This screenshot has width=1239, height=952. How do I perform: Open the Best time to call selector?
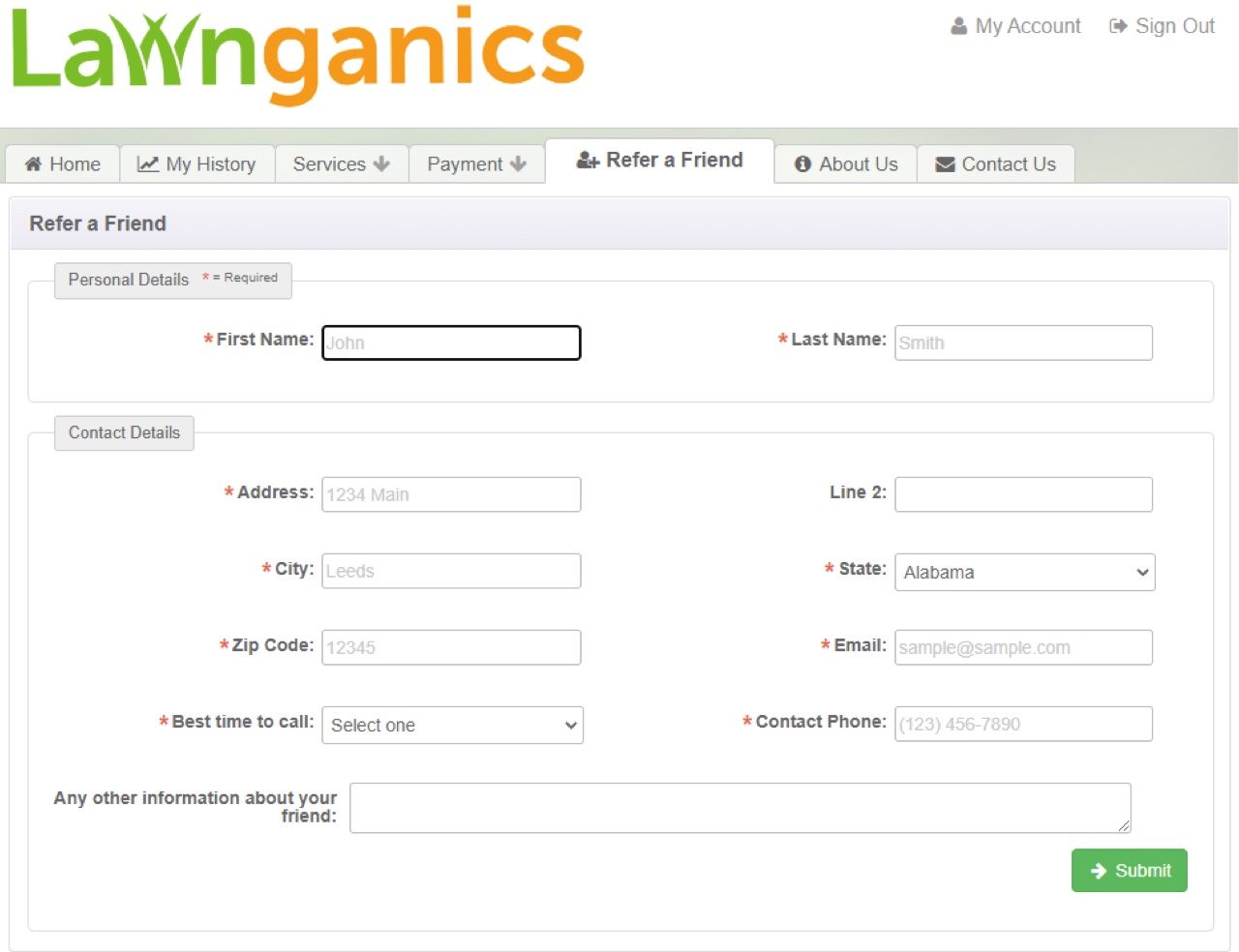(x=452, y=725)
